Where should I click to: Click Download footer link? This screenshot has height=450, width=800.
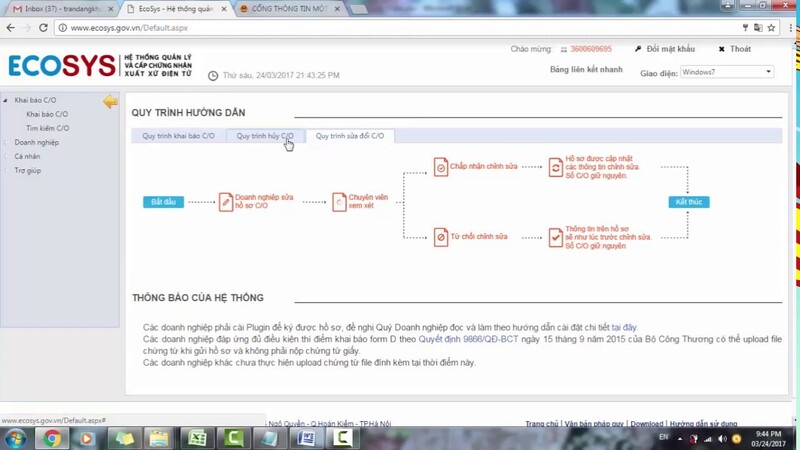[x=646, y=423]
